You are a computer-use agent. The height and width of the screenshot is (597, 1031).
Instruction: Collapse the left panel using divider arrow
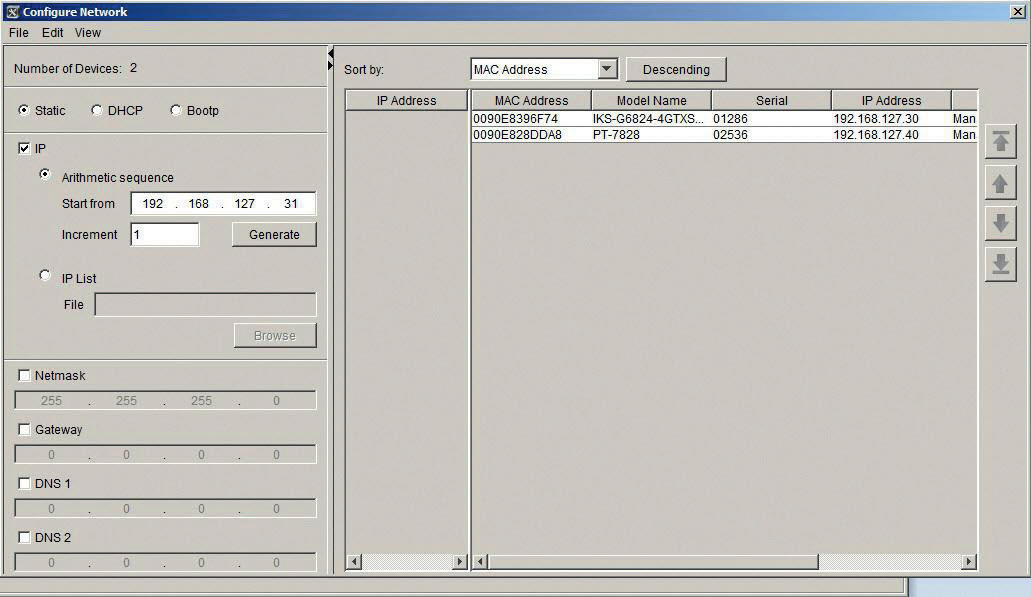pos(331,66)
